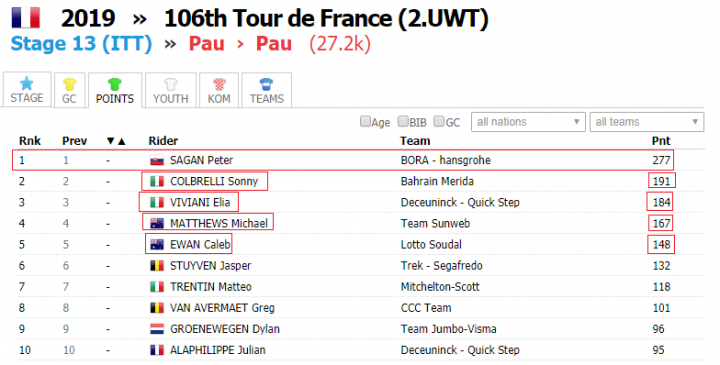Switch to the POINTS tab

(115, 90)
